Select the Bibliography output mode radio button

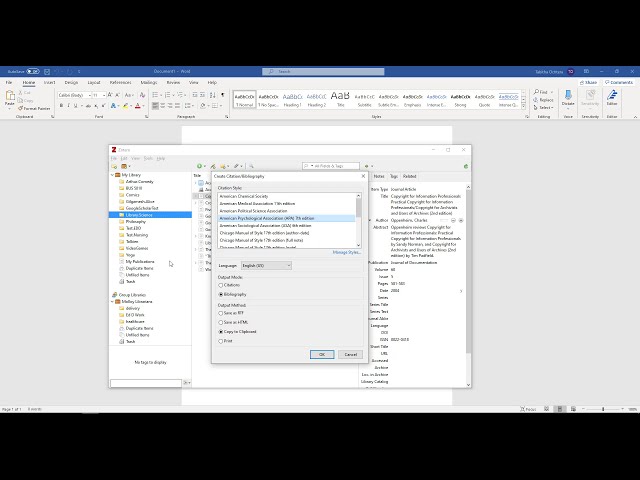221,294
